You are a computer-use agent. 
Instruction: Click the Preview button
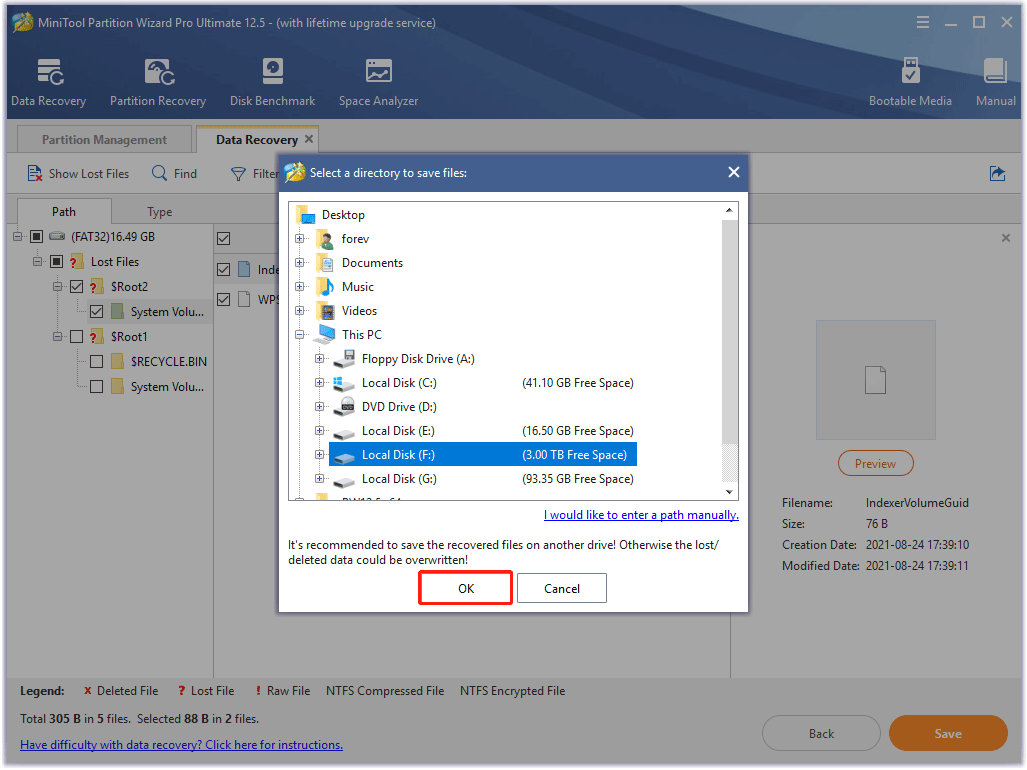coord(875,464)
